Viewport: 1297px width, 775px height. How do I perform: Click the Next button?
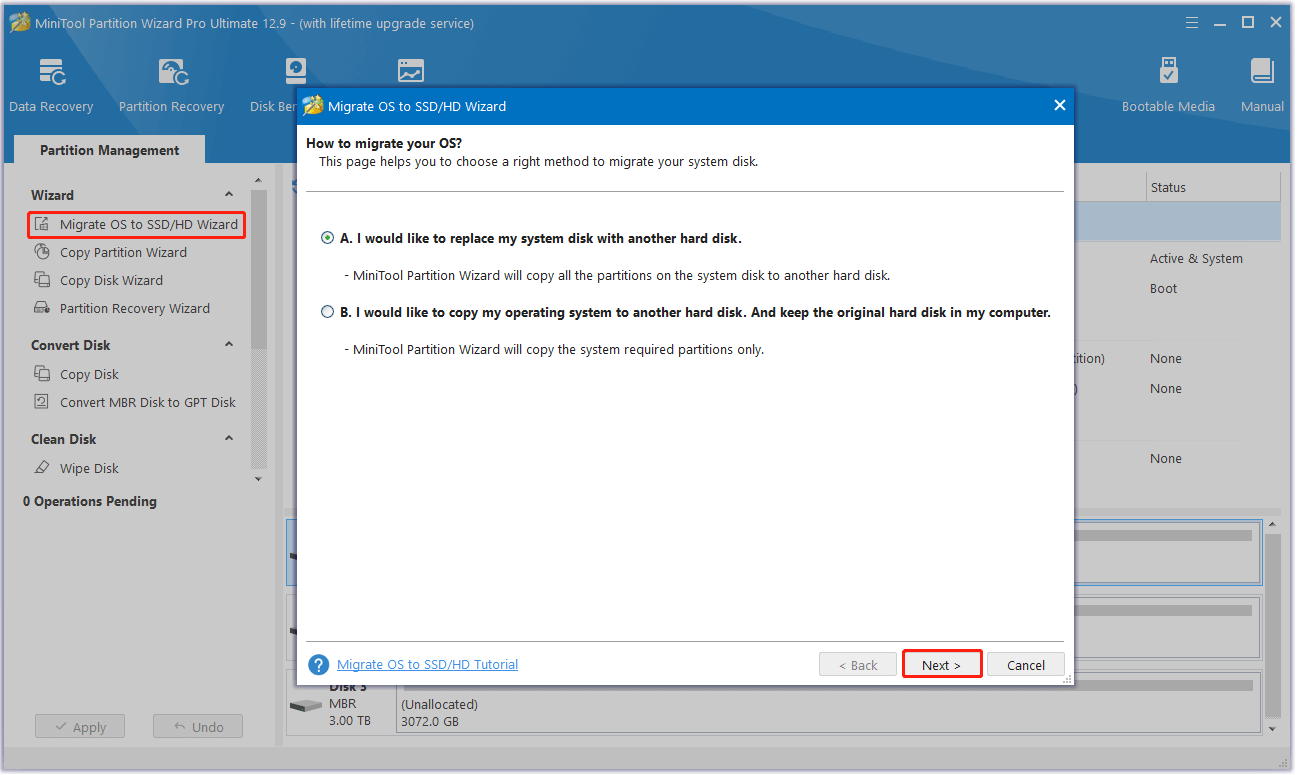[x=941, y=665]
